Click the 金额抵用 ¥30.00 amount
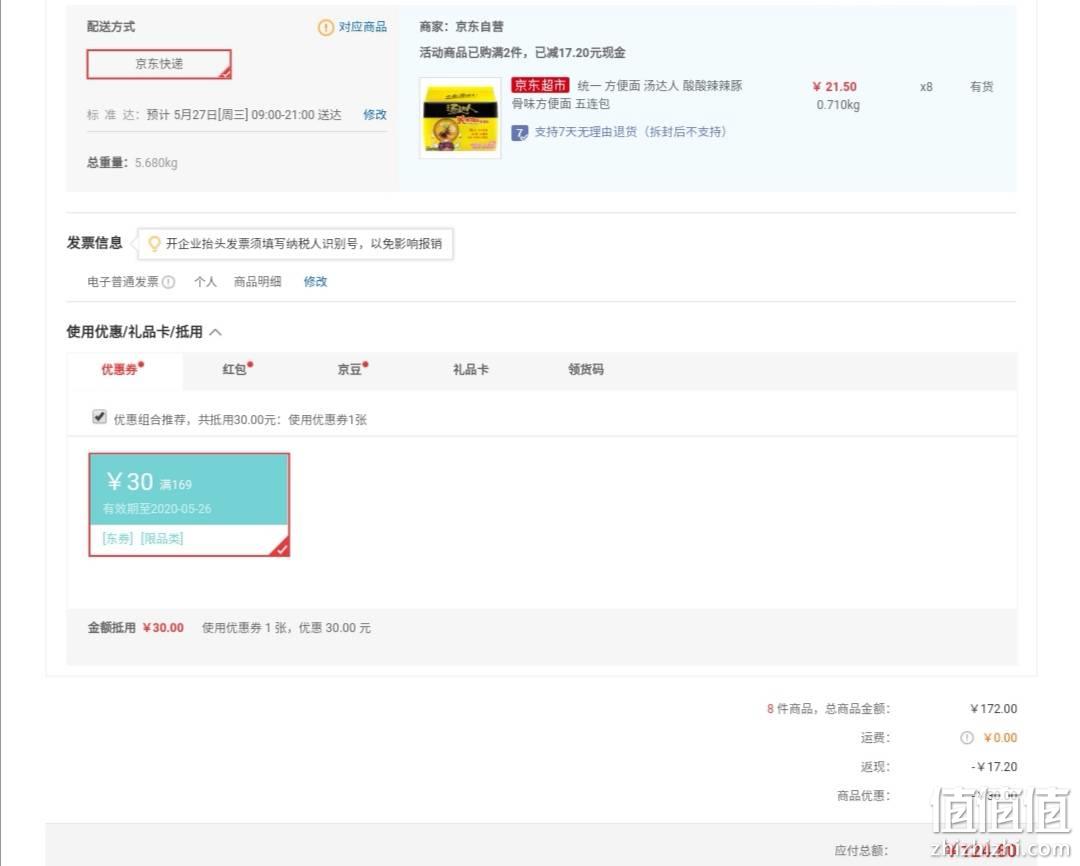Screen dimensions: 1080x866 pyautogui.click(x=163, y=628)
